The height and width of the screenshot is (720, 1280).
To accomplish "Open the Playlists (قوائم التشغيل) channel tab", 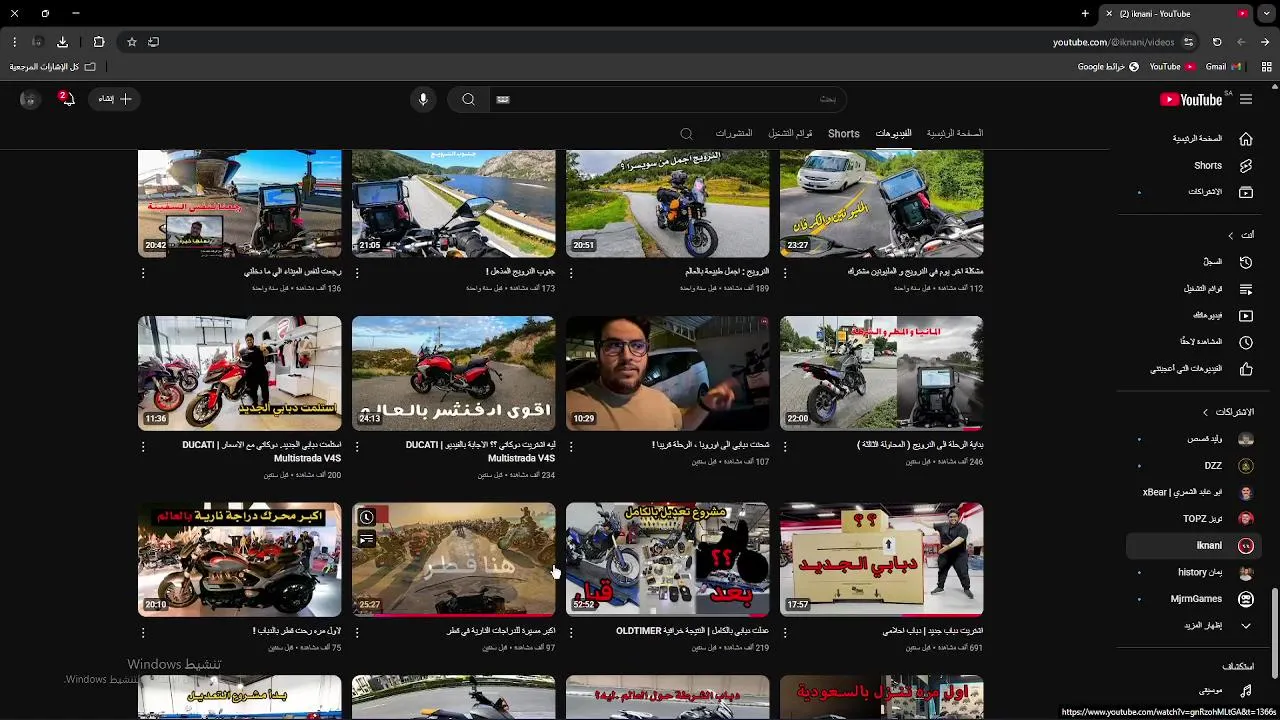I will (x=790, y=133).
